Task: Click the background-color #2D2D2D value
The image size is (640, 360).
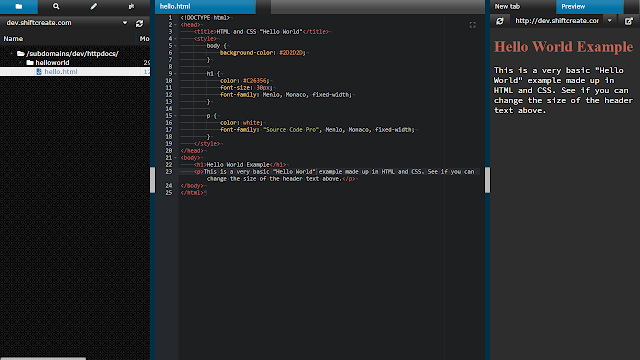Action: (x=292, y=53)
